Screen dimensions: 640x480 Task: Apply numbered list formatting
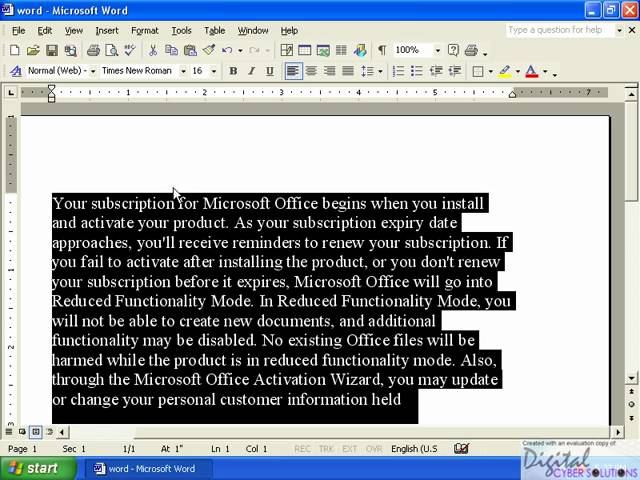pos(398,71)
